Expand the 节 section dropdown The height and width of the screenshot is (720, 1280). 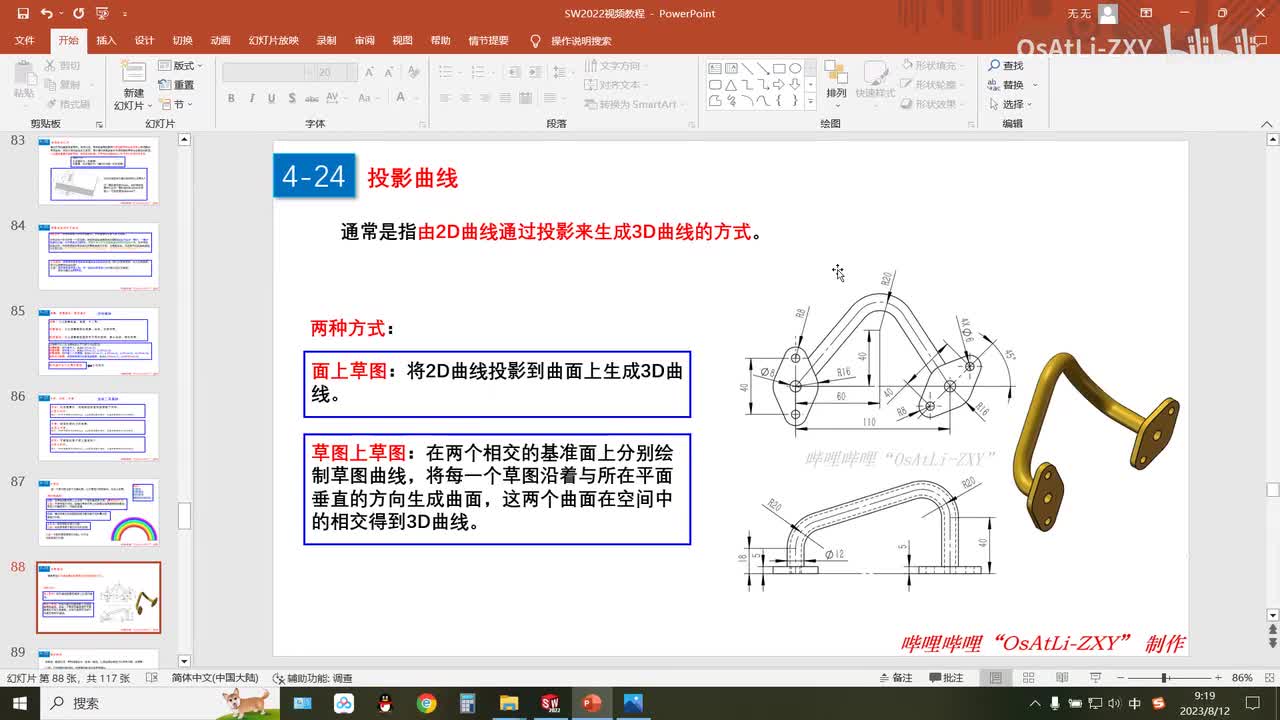point(177,104)
